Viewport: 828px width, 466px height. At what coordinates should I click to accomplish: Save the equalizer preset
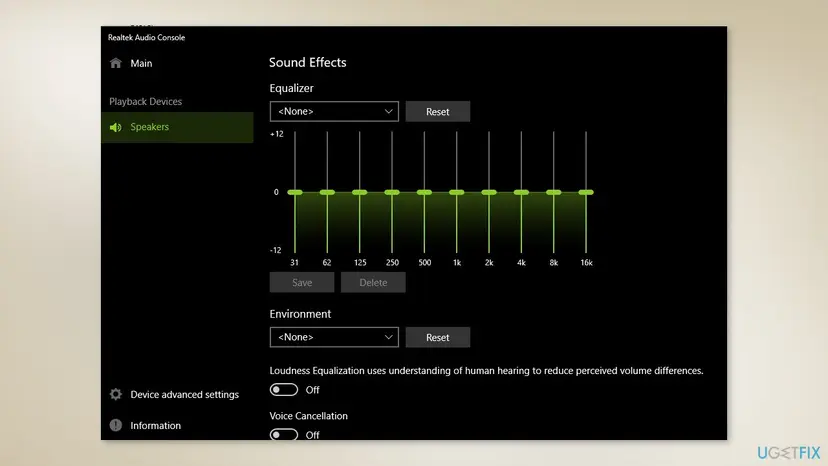point(302,283)
